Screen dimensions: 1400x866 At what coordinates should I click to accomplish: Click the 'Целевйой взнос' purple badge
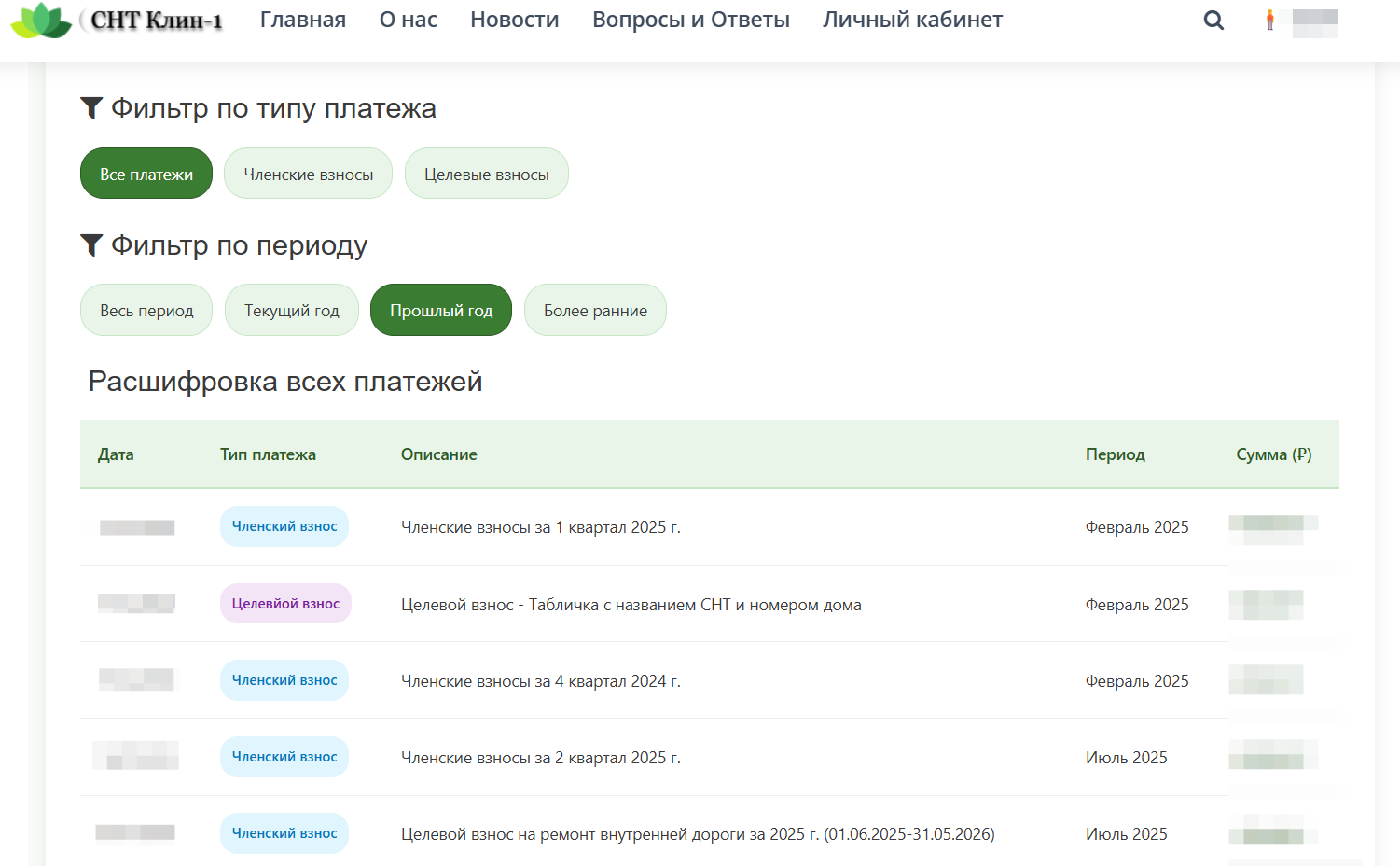pyautogui.click(x=285, y=604)
